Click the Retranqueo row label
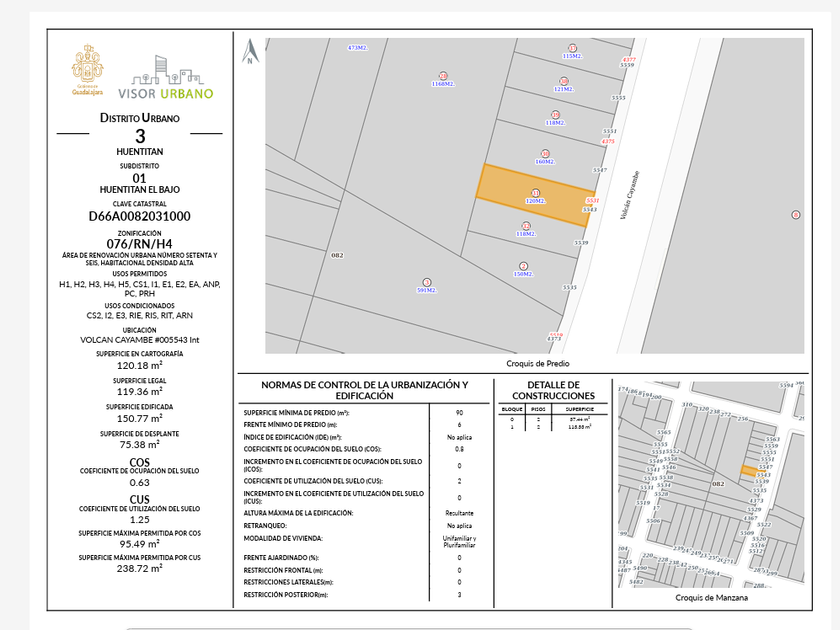Viewport: 840px width, 630px height. click(265, 526)
